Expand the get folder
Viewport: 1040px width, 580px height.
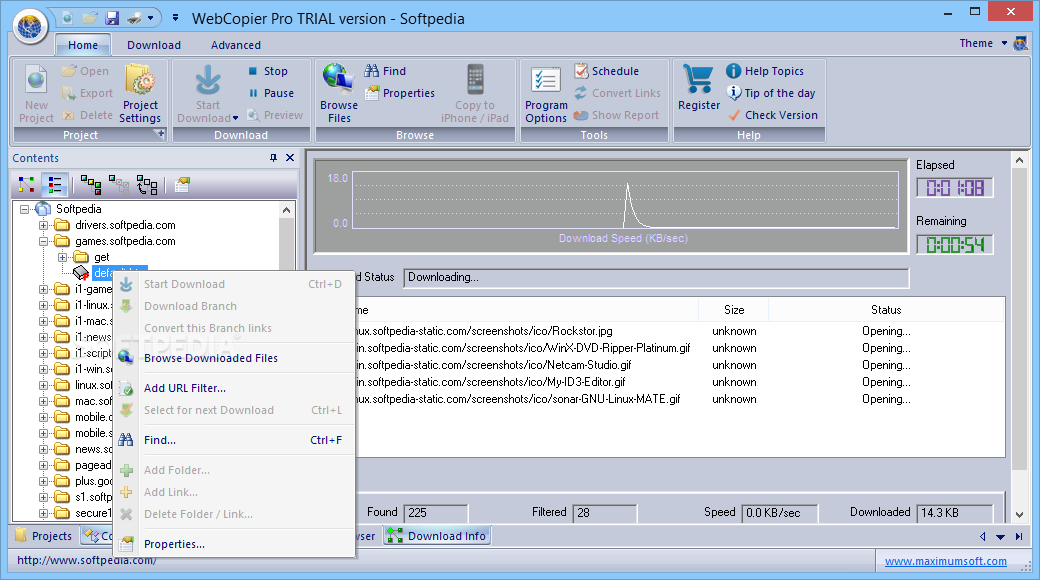click(x=62, y=257)
